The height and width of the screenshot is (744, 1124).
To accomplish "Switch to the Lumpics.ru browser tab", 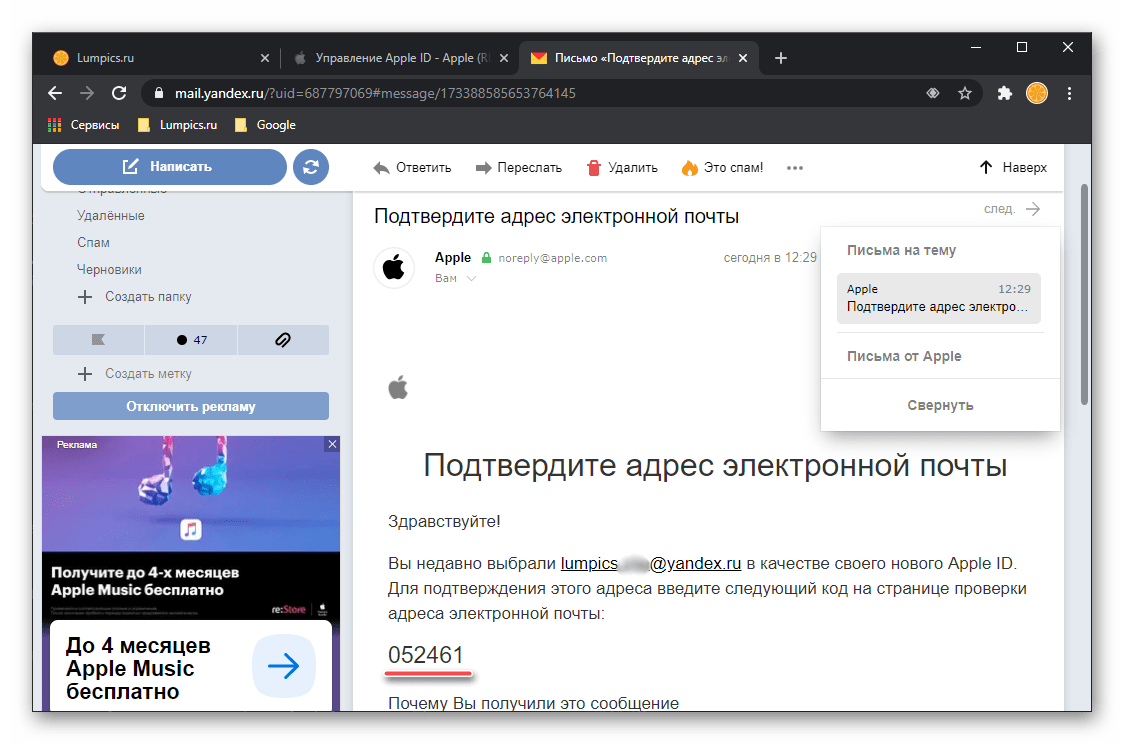I will pyautogui.click(x=150, y=58).
